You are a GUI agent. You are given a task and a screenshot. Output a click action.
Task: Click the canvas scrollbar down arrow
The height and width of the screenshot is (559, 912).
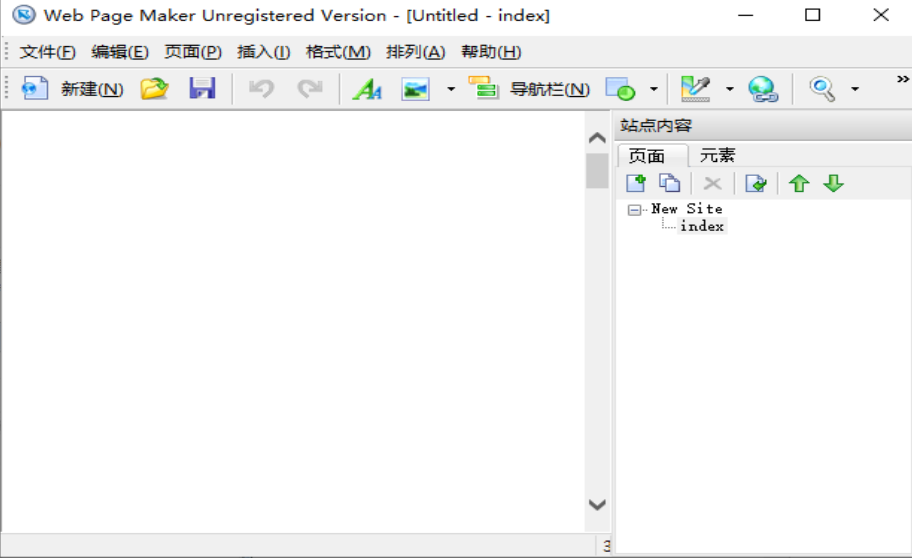coord(597,505)
